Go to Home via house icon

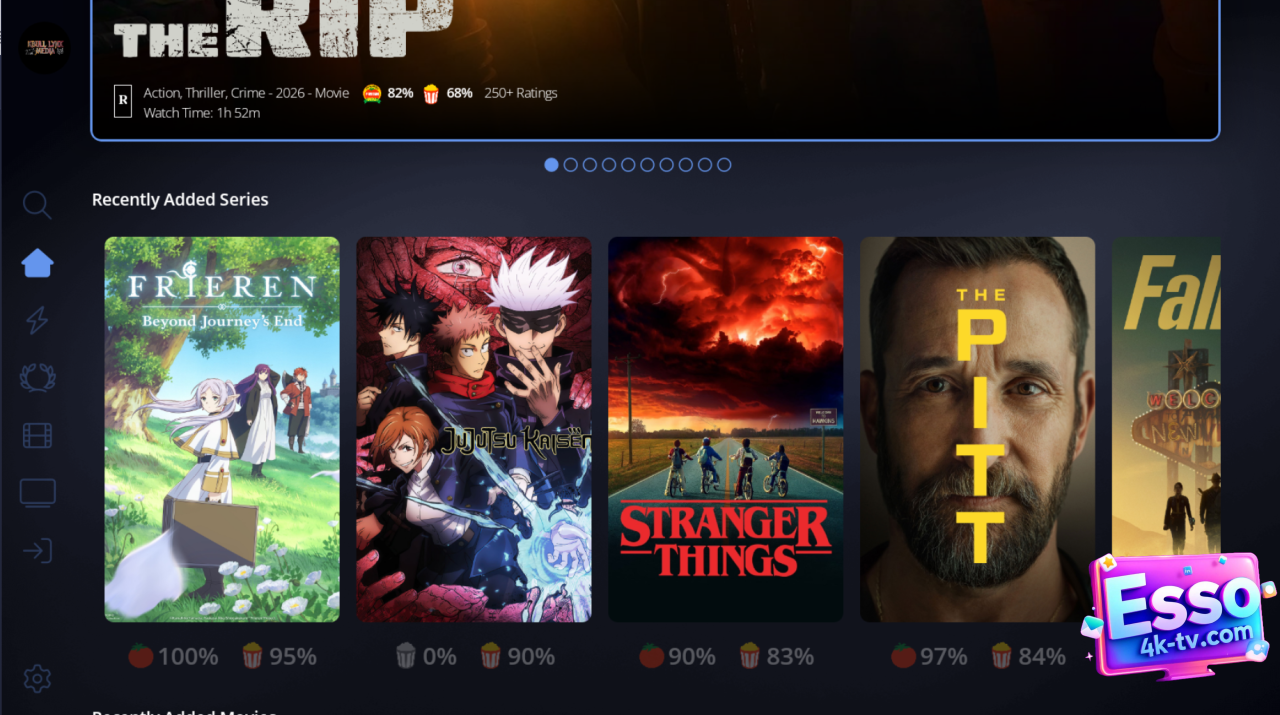click(x=37, y=263)
